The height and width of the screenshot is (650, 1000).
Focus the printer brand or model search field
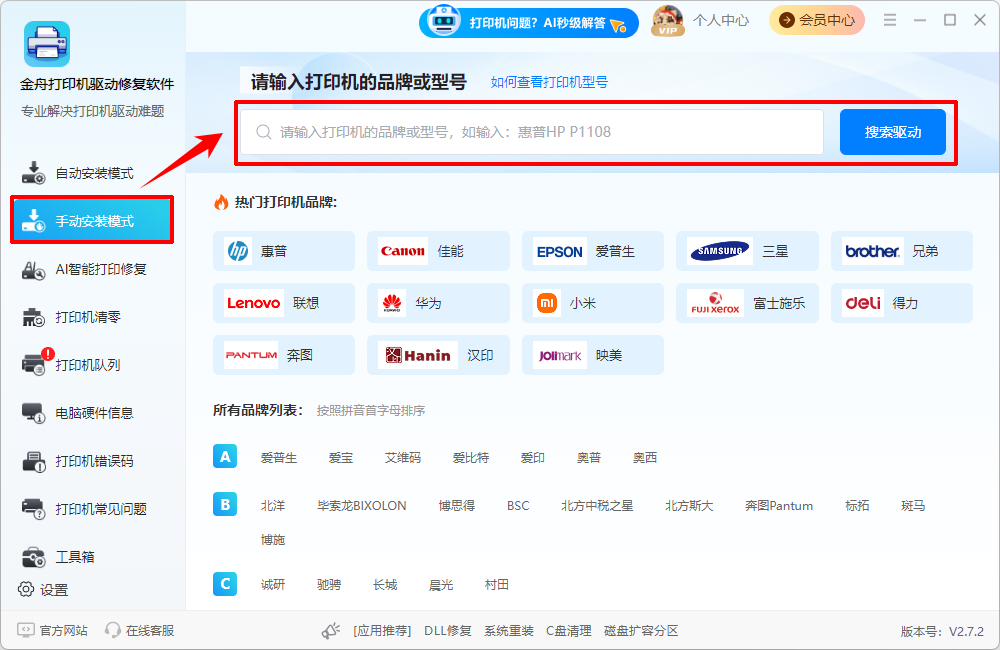(532, 132)
